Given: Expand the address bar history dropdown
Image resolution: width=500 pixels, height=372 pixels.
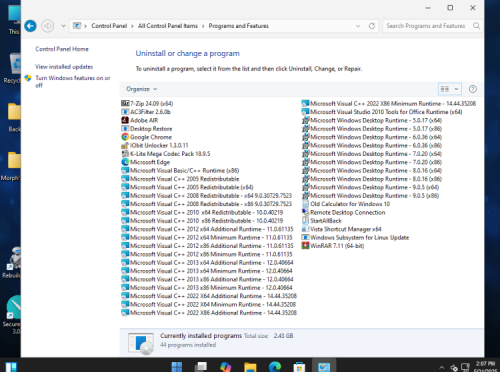Looking at the screenshot, I should pyautogui.click(x=358, y=26).
